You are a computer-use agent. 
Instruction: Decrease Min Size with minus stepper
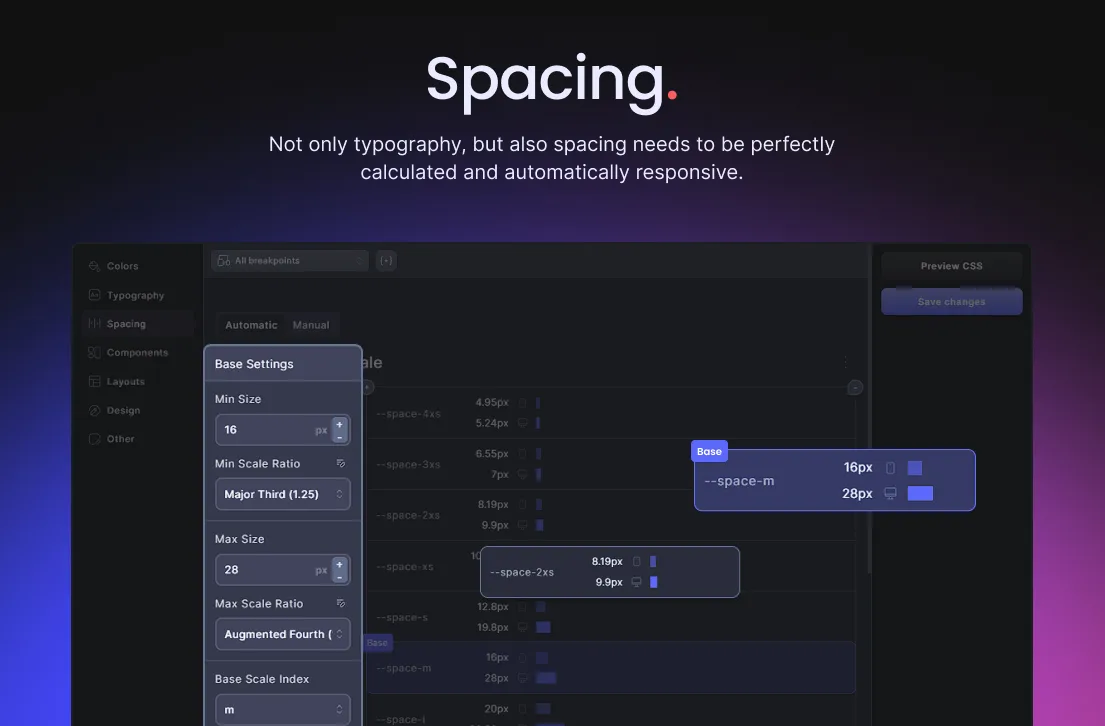tap(340, 437)
